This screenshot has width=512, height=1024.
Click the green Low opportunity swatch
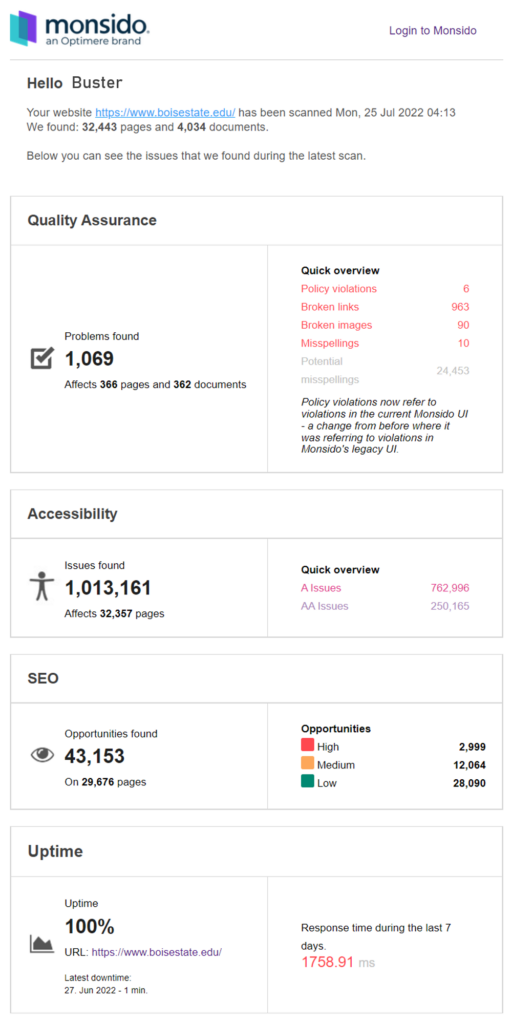click(x=308, y=782)
